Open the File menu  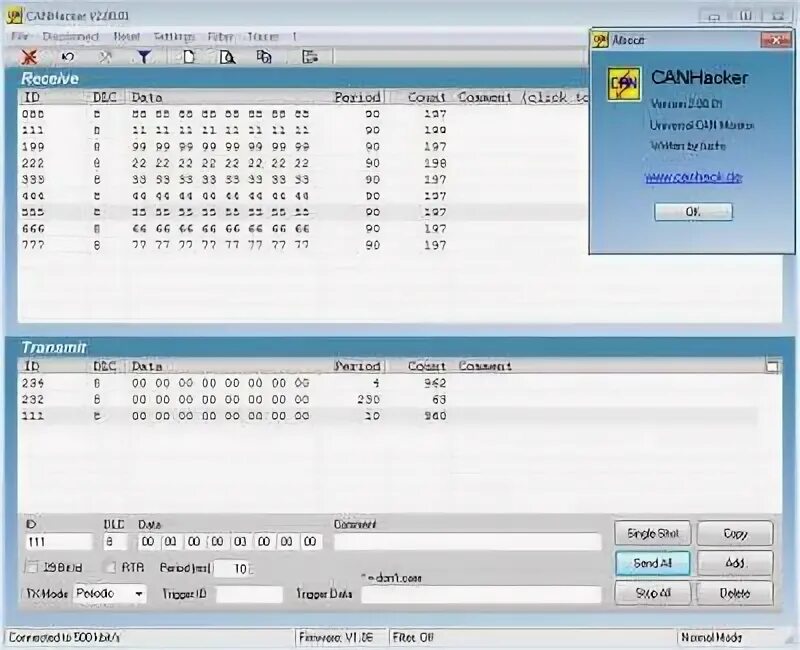pyautogui.click(x=19, y=37)
